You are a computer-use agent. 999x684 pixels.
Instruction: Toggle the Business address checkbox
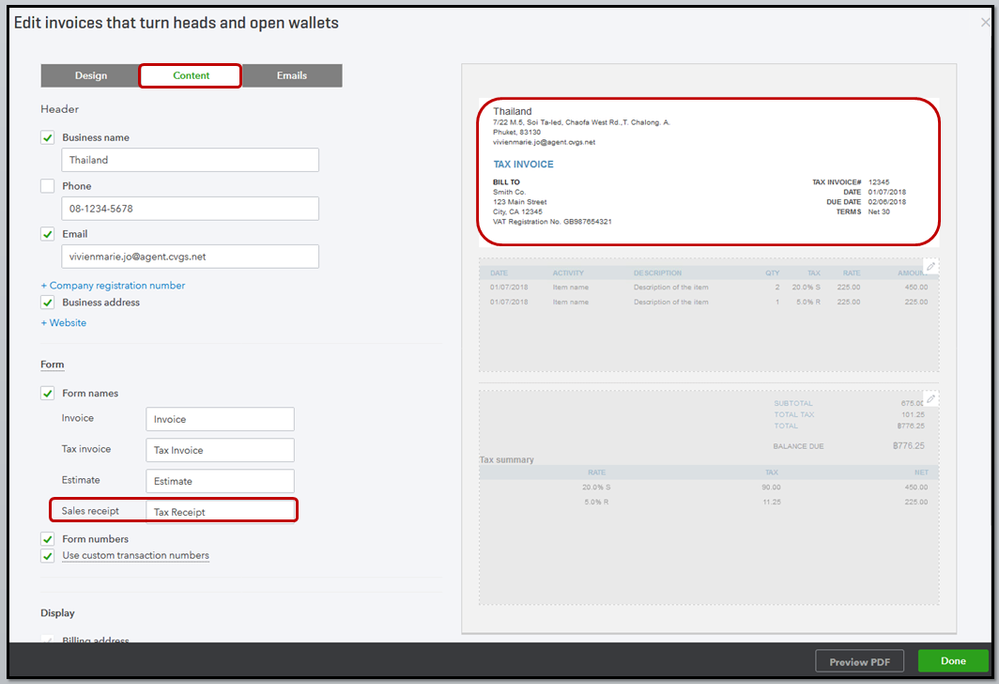(x=47, y=302)
